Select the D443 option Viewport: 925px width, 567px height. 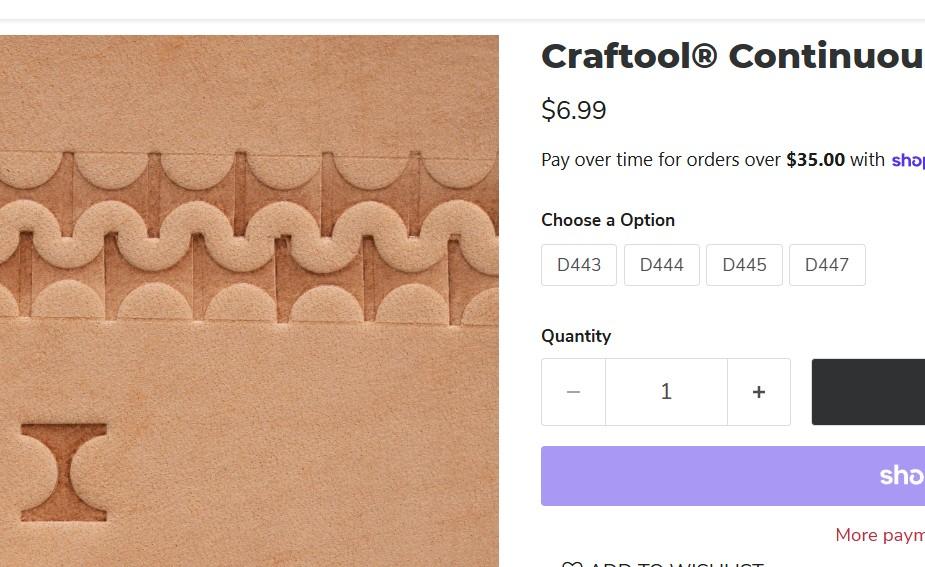(x=579, y=265)
